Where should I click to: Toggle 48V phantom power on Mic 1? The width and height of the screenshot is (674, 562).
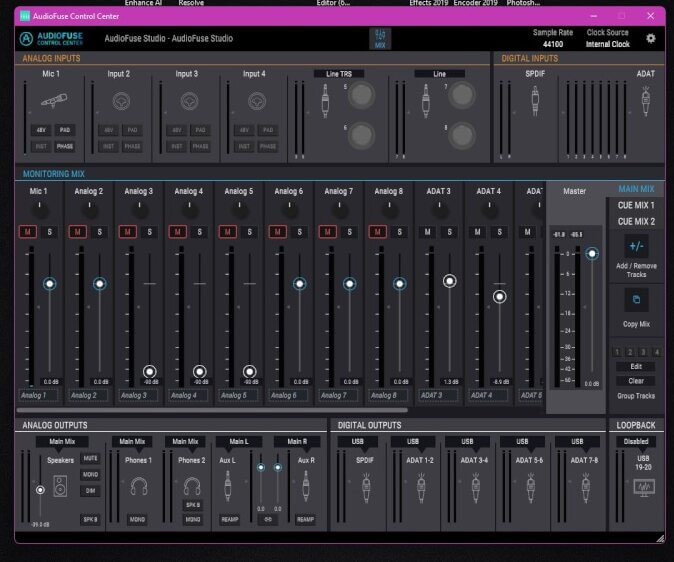41,130
